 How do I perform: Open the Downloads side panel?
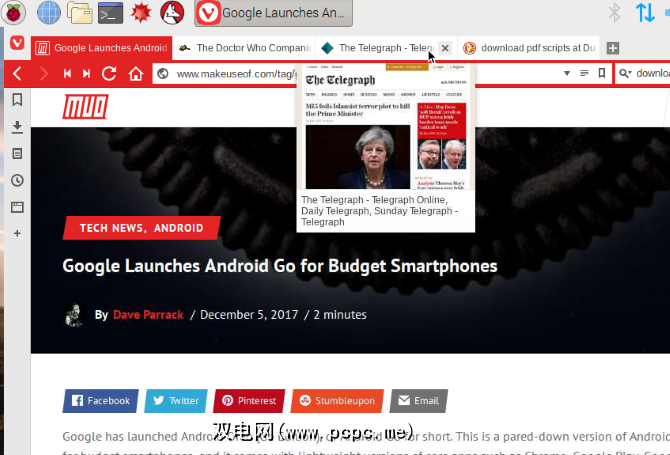[x=17, y=127]
